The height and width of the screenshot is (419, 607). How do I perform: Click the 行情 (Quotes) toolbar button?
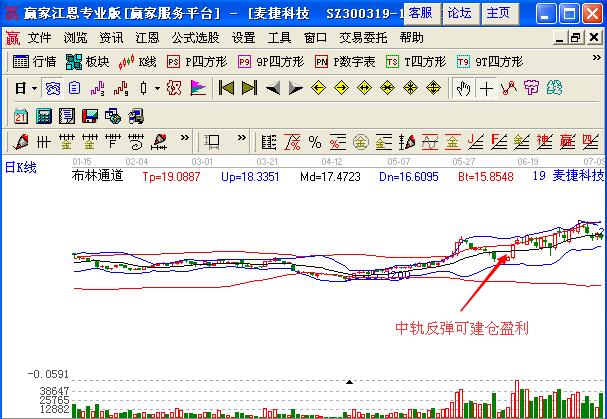35,62
